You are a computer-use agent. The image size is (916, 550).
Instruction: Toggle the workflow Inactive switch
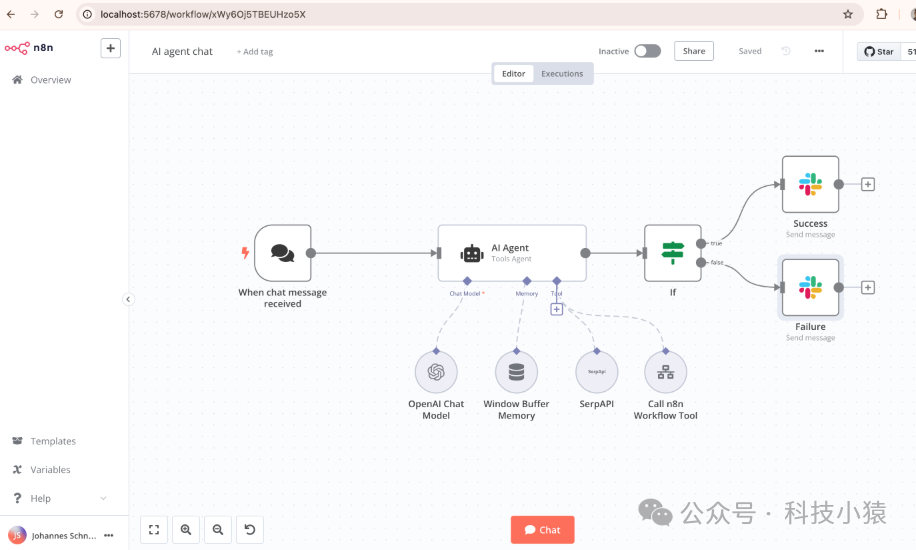[647, 51]
